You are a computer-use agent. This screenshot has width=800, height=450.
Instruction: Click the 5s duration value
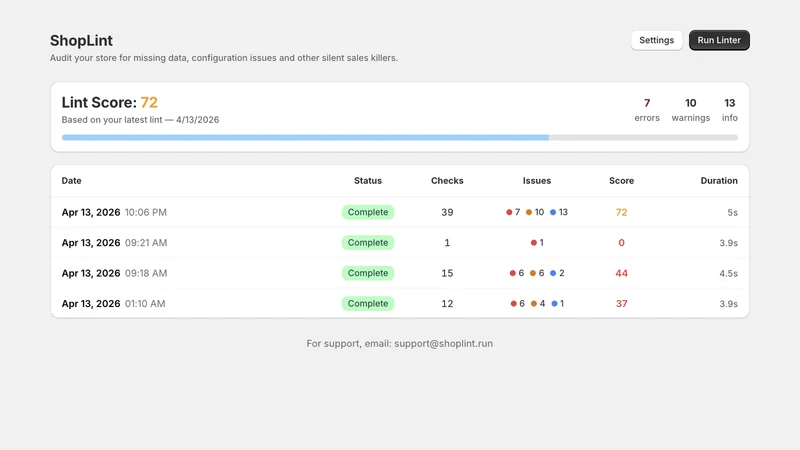(733, 212)
